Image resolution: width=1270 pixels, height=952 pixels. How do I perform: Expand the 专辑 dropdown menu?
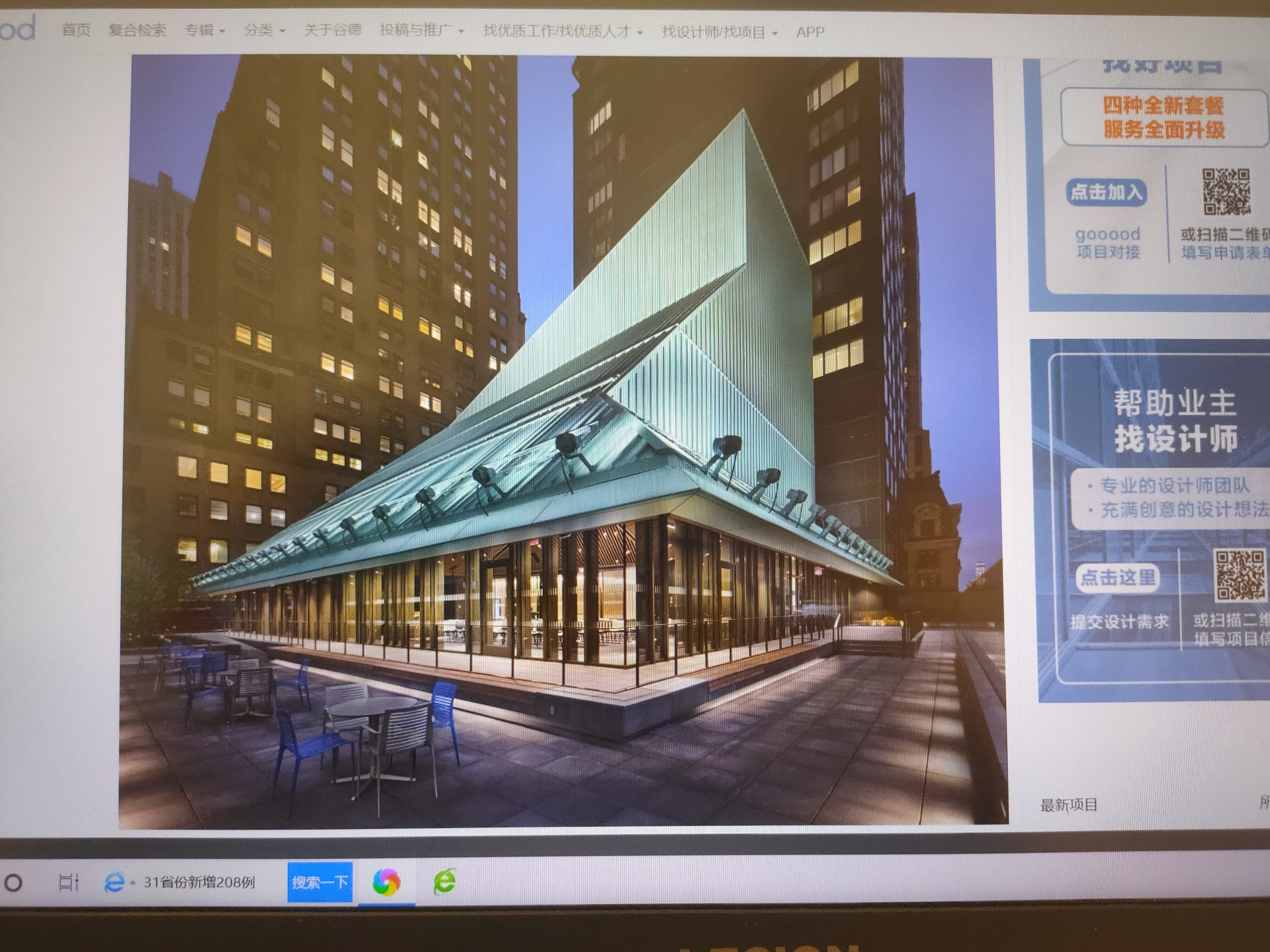pyautogui.click(x=205, y=30)
